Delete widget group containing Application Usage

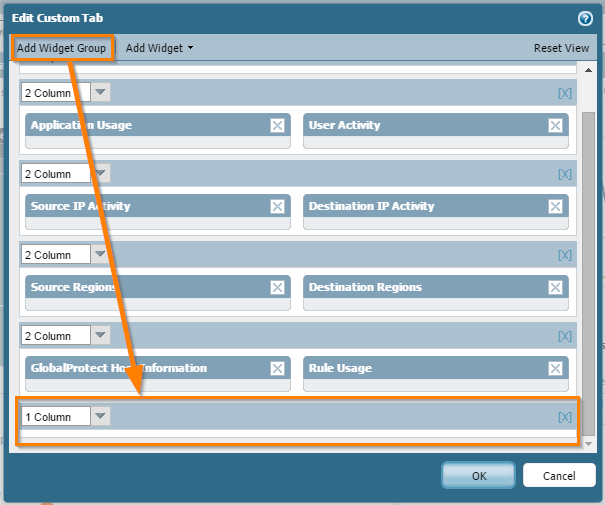click(x=564, y=93)
